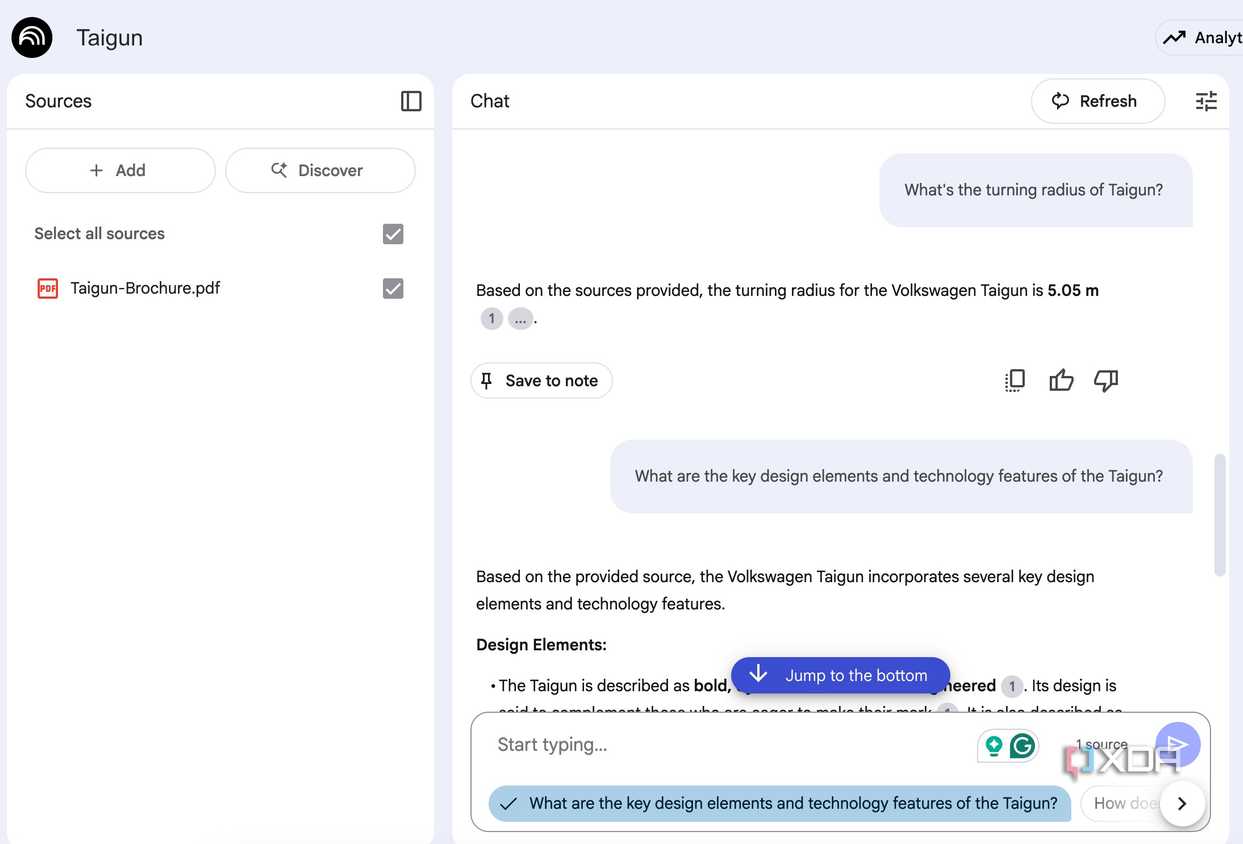1243x844 pixels.
Task: Select Taigun-Brochure.pdf source name
Action: [145, 288]
